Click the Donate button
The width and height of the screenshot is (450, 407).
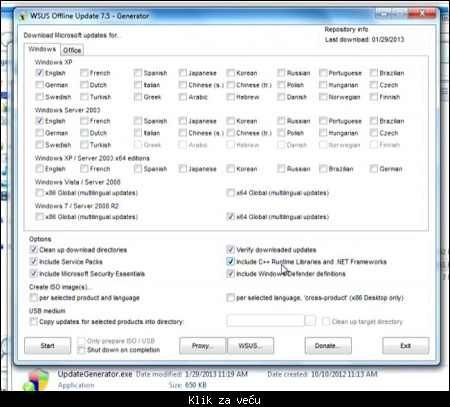(328, 346)
